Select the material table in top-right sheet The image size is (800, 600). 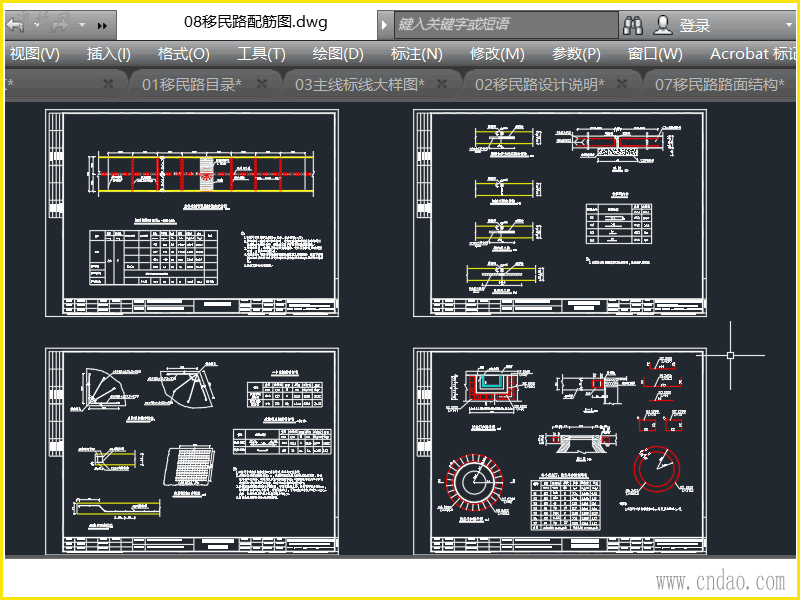(618, 223)
